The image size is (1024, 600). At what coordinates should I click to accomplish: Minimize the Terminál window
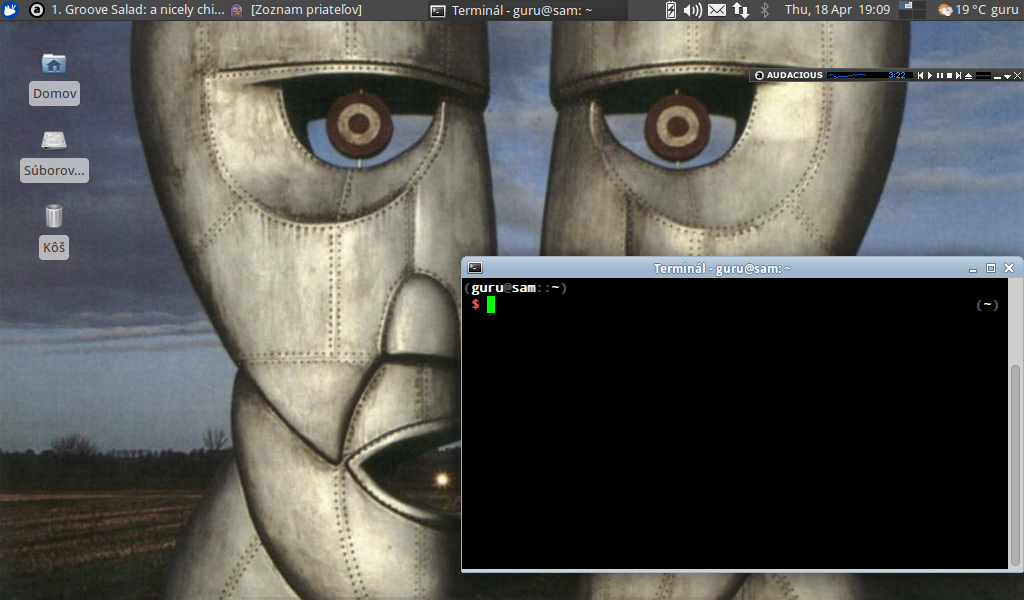pos(972,268)
